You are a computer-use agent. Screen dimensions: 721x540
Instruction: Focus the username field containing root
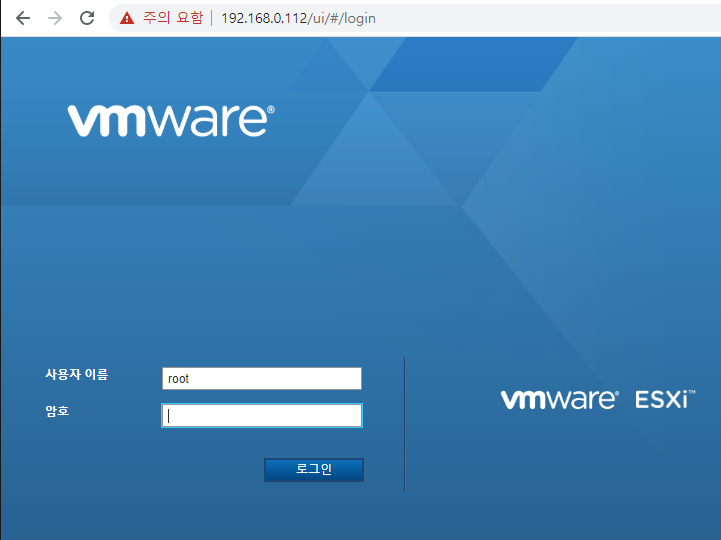[x=262, y=379]
